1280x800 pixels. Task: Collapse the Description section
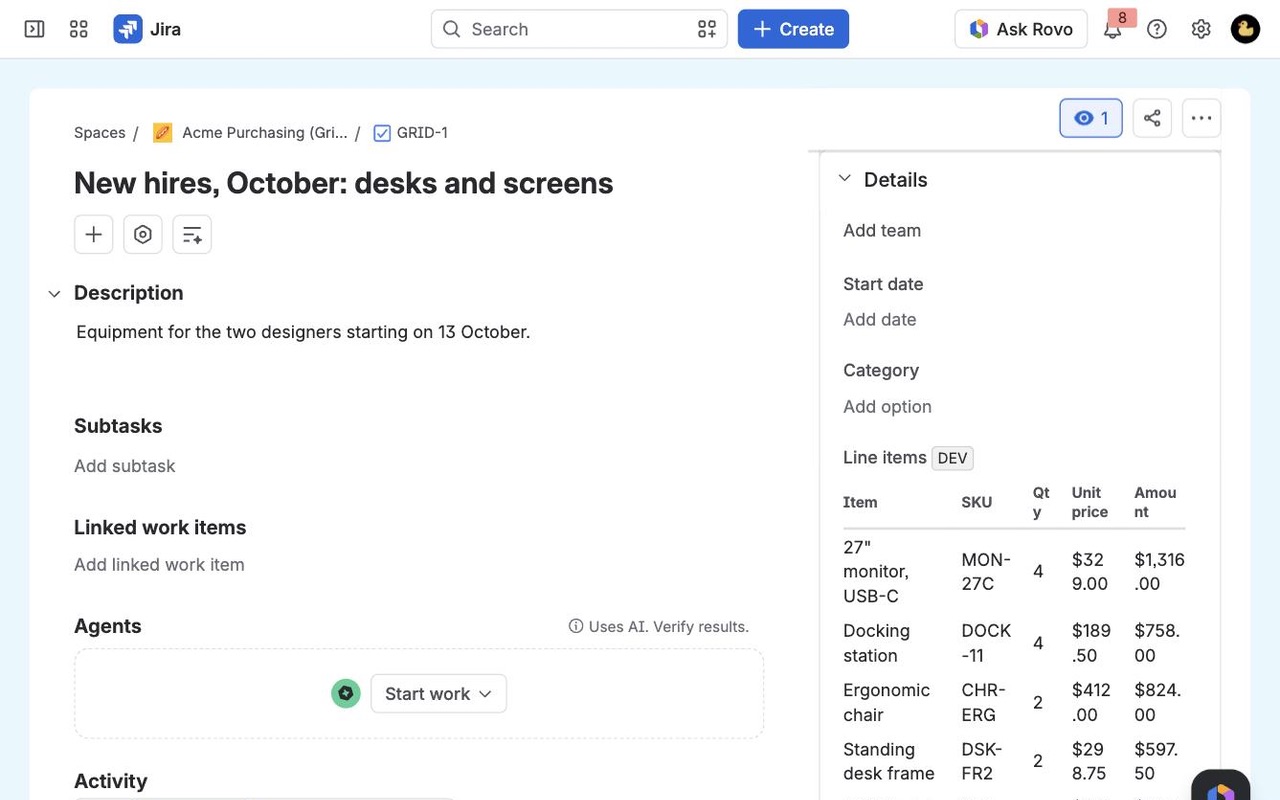pos(54,293)
